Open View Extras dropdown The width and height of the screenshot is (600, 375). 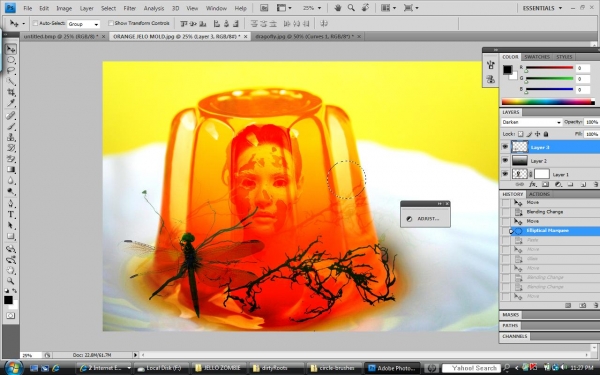pos(284,8)
